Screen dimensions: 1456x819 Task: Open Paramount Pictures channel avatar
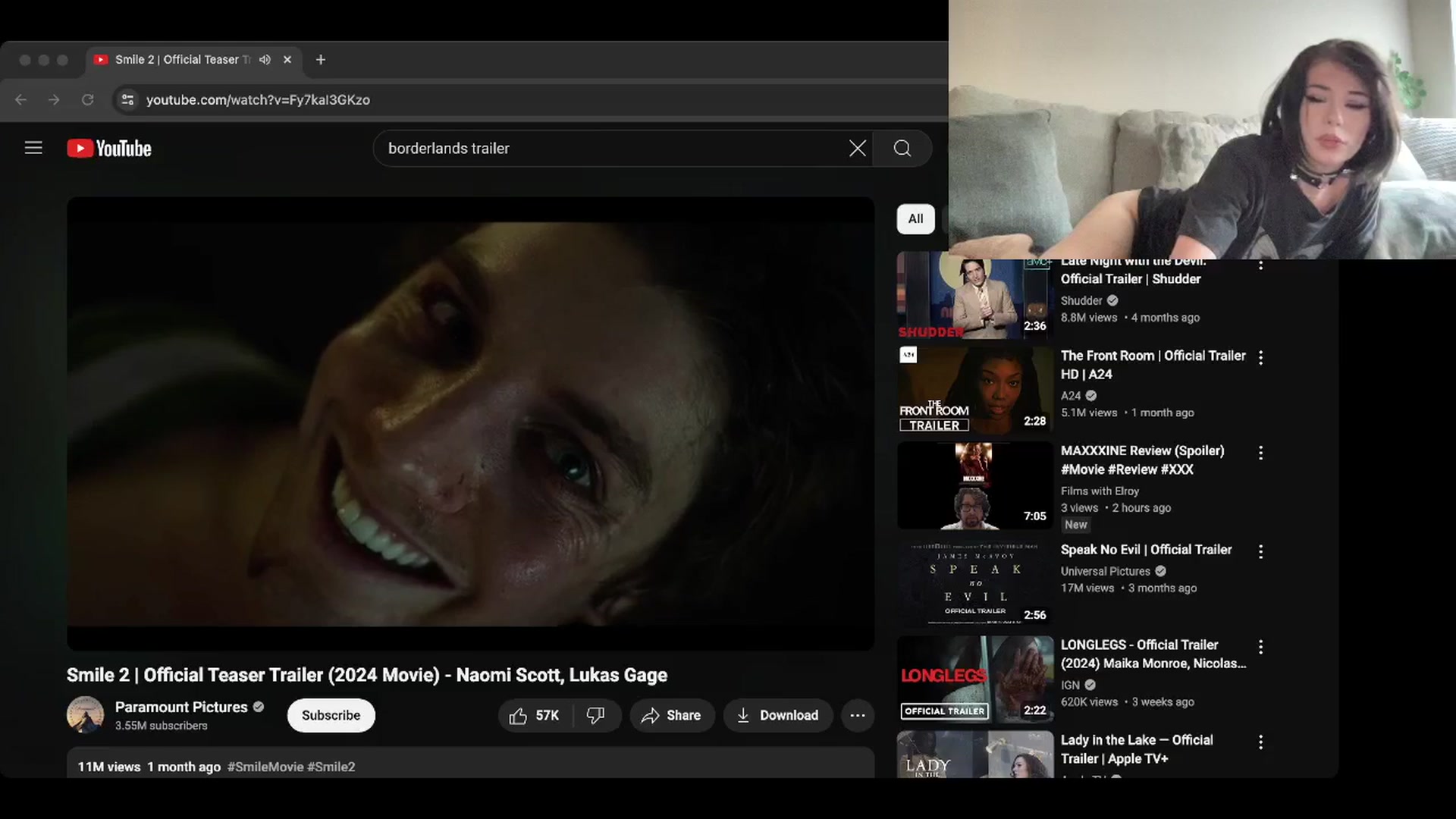click(85, 715)
